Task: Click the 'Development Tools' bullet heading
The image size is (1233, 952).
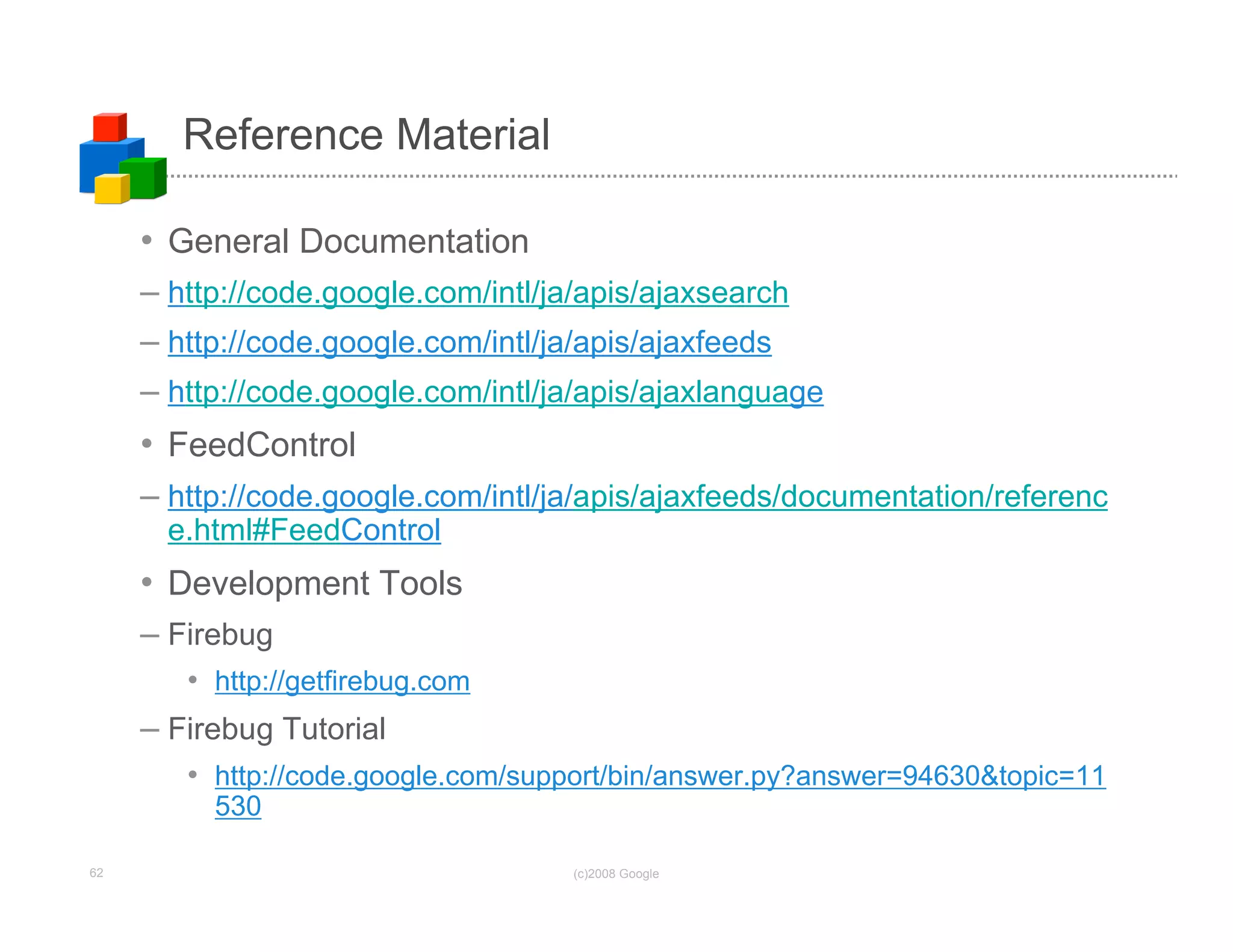Action: tap(315, 583)
